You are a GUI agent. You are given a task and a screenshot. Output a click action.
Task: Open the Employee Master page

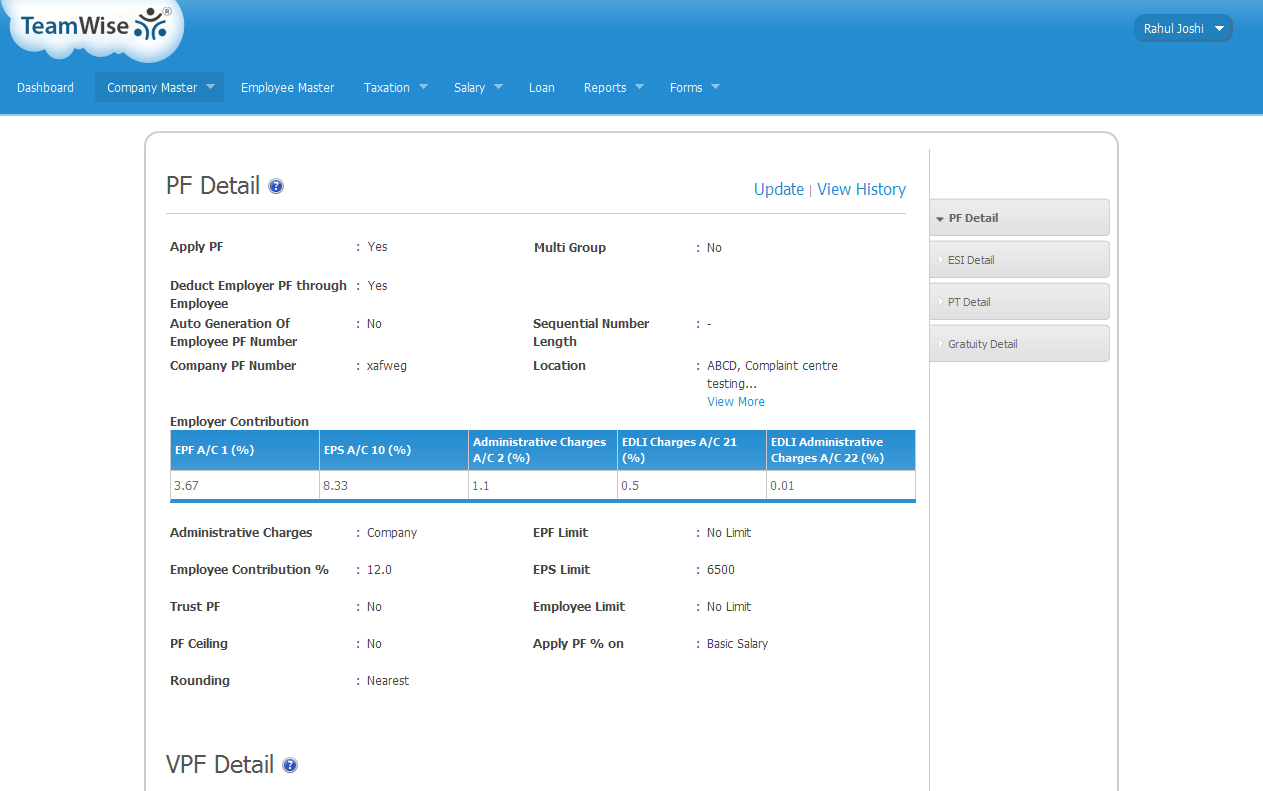[x=287, y=87]
